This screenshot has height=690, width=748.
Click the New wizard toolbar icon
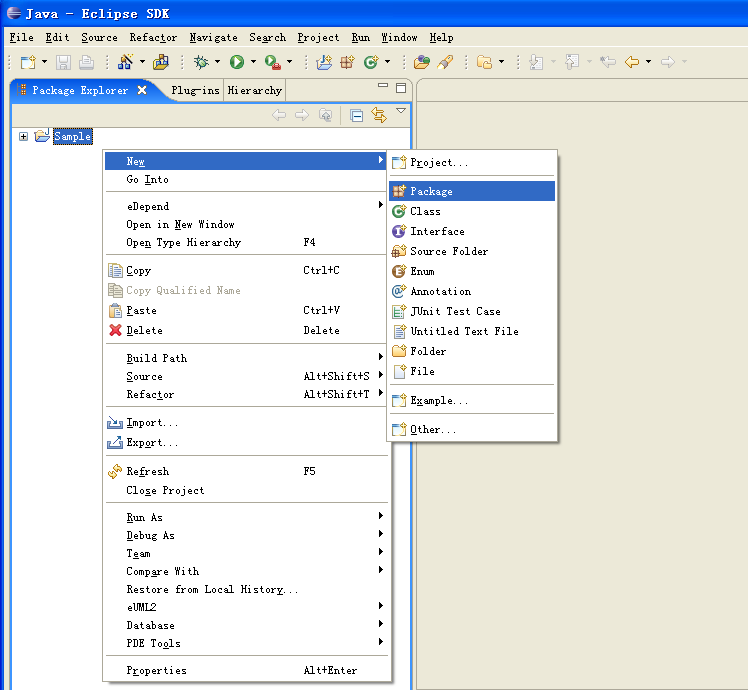[28, 62]
